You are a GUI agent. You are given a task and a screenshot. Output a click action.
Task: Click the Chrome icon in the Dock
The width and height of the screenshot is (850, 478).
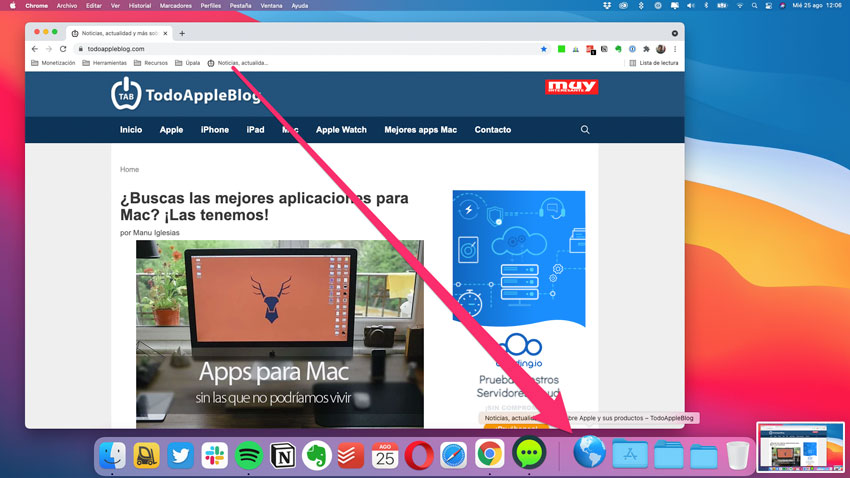(x=489, y=454)
